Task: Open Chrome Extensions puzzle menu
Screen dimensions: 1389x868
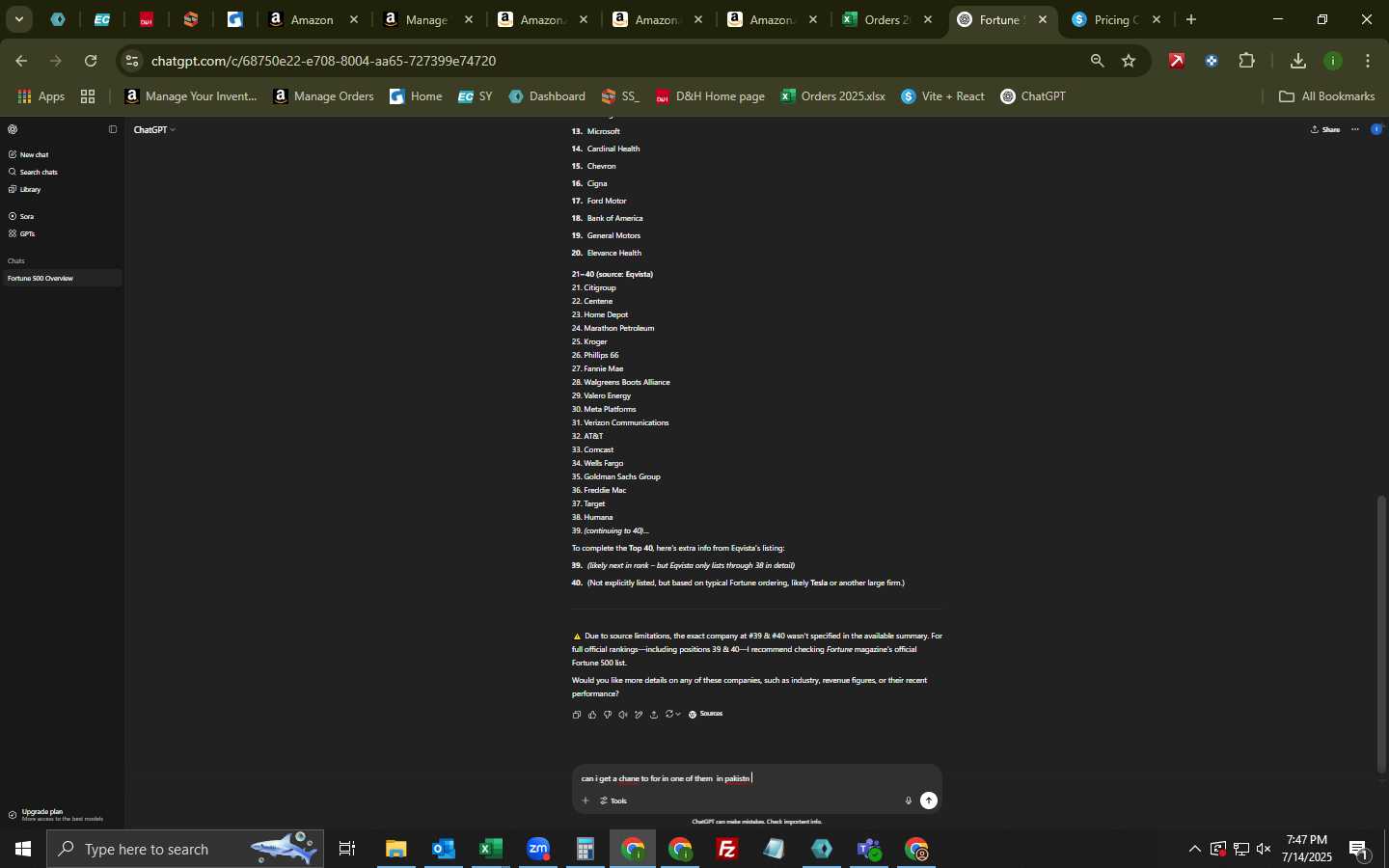Action: [1247, 61]
